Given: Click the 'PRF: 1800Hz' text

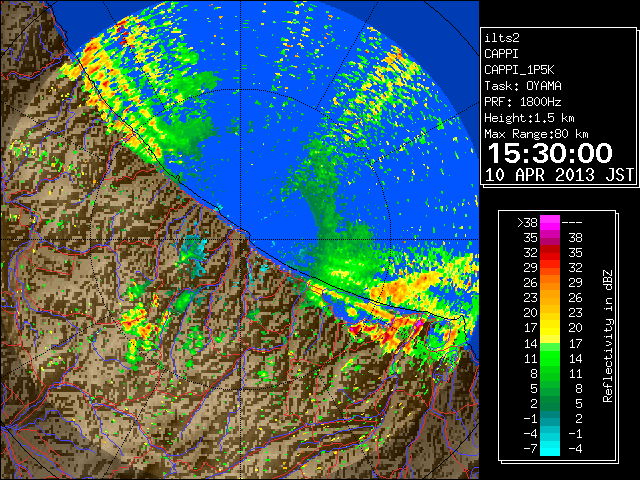Looking at the screenshot, I should pyautogui.click(x=522, y=102).
